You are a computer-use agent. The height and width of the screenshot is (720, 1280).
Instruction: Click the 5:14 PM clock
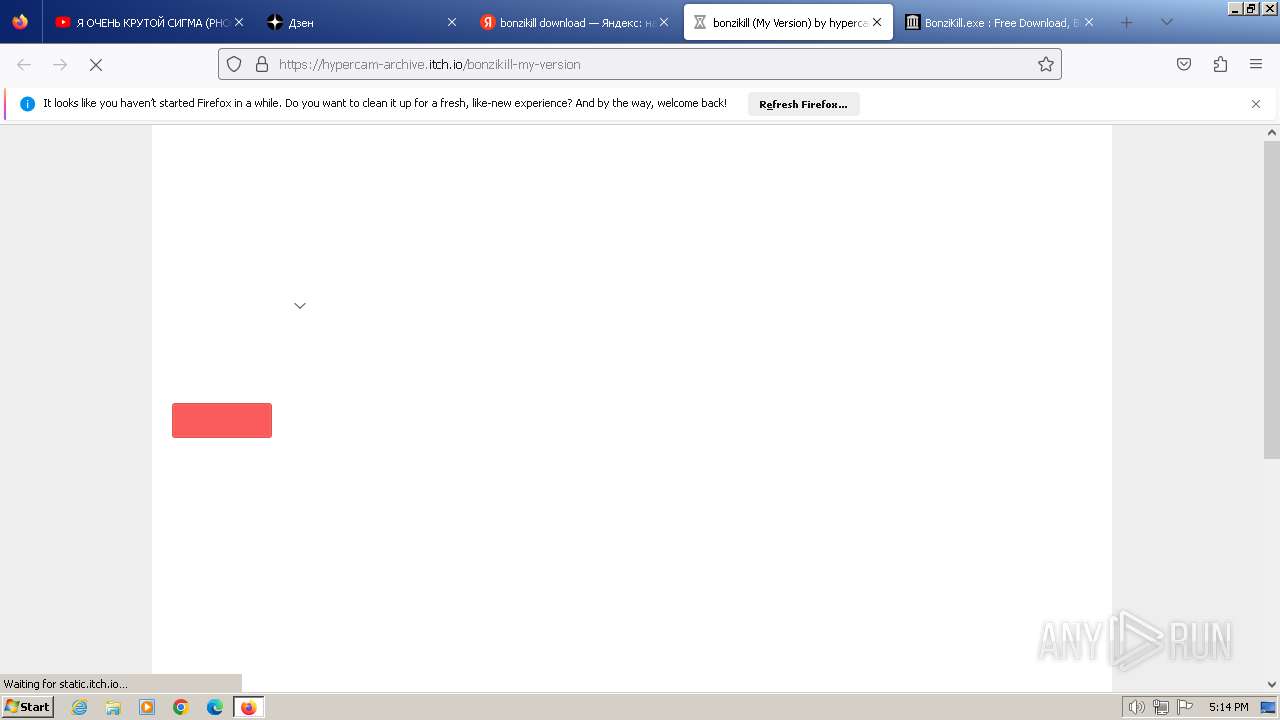point(1228,707)
